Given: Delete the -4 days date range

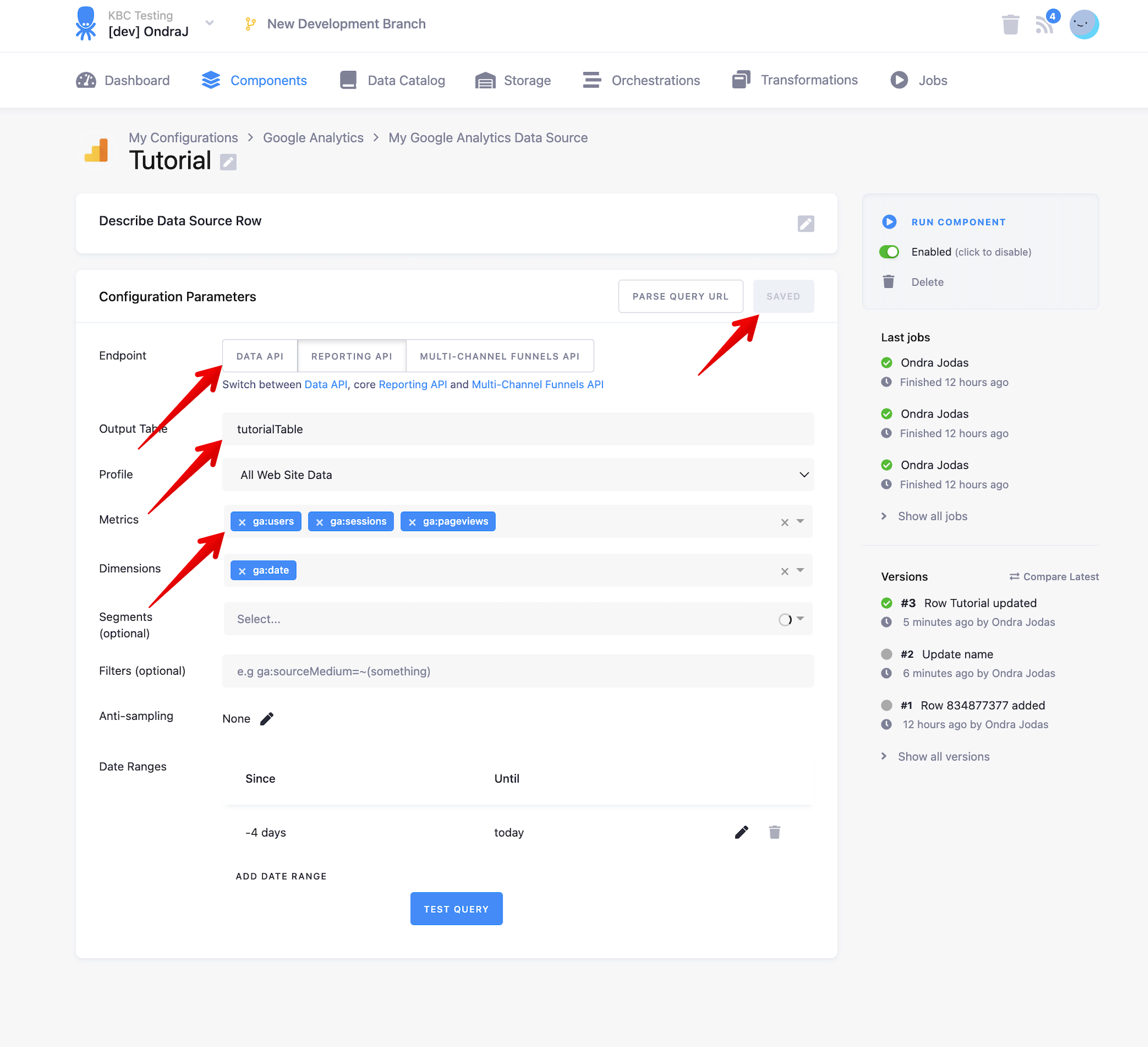Looking at the screenshot, I should coord(775,832).
